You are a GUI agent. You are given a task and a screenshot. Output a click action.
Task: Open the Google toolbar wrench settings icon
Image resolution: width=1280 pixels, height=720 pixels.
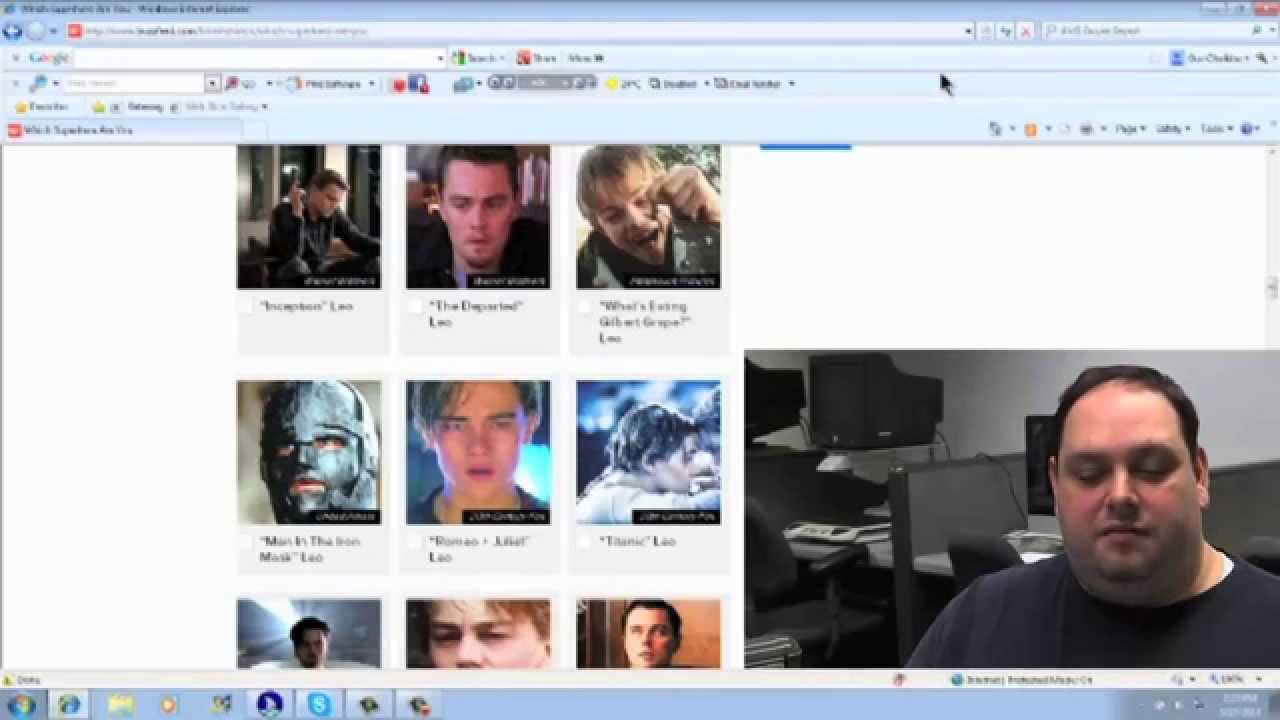(1262, 58)
